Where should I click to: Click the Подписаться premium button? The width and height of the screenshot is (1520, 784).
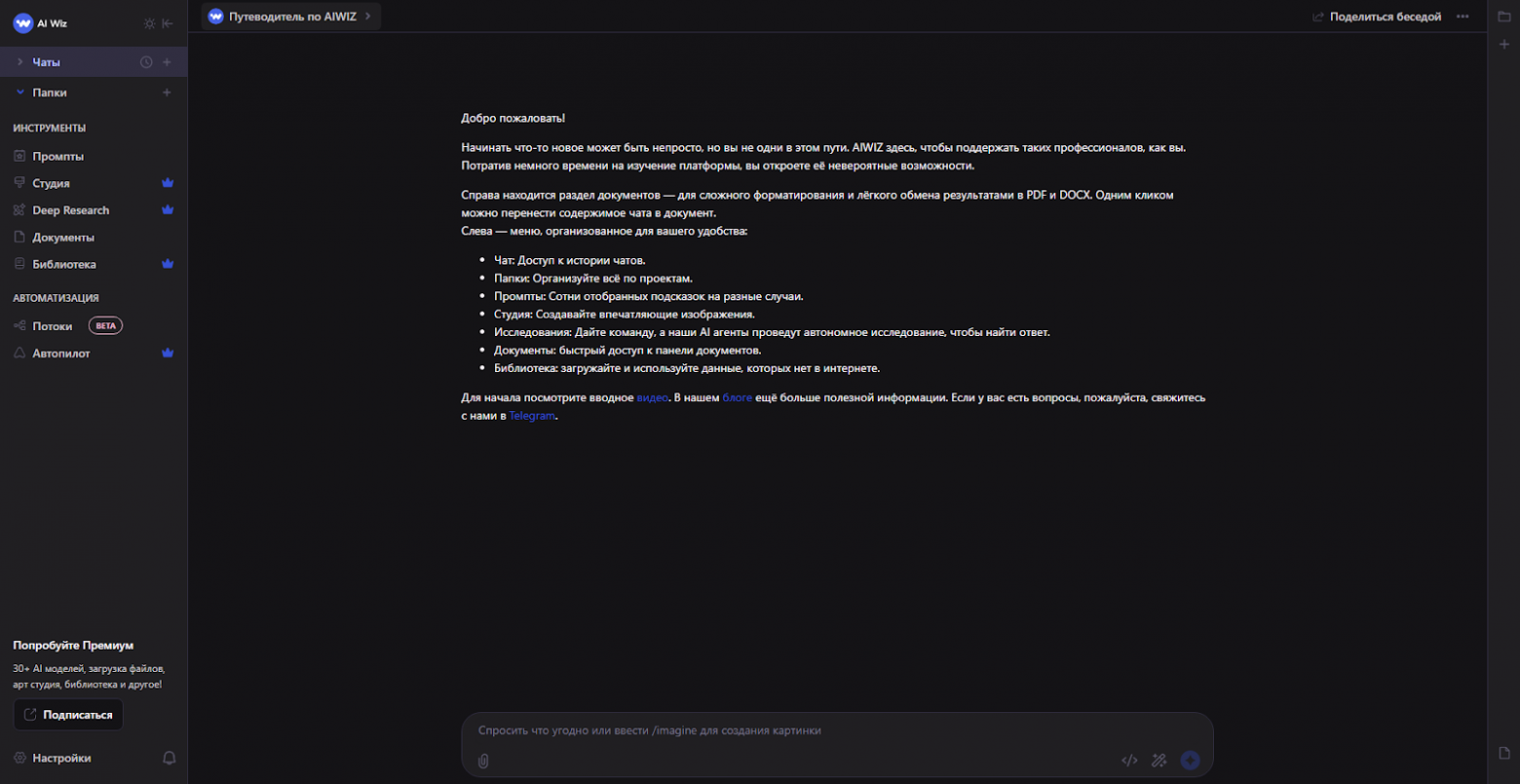tap(68, 715)
